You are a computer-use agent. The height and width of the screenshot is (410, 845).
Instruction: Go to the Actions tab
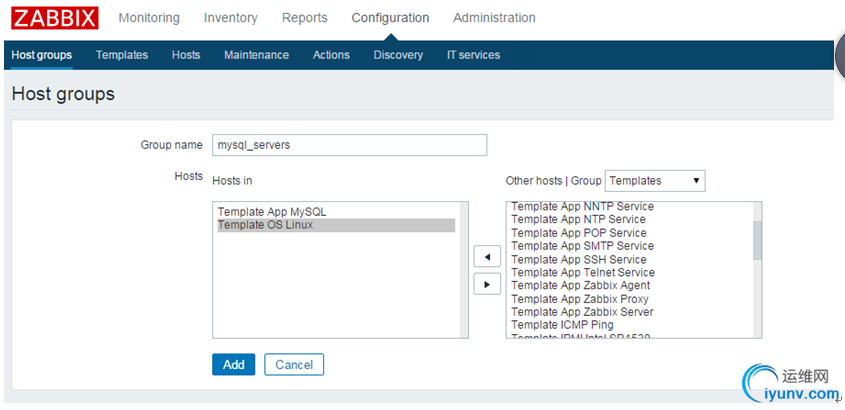click(x=331, y=55)
